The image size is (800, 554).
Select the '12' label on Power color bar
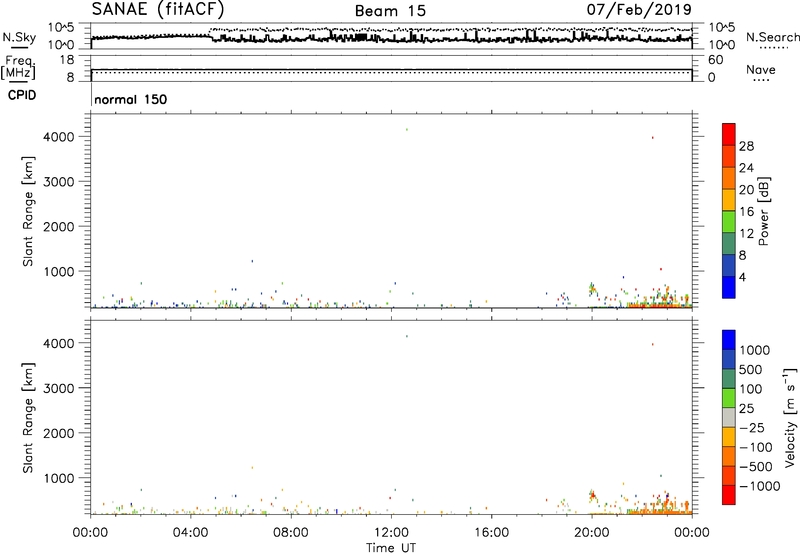[x=746, y=234]
